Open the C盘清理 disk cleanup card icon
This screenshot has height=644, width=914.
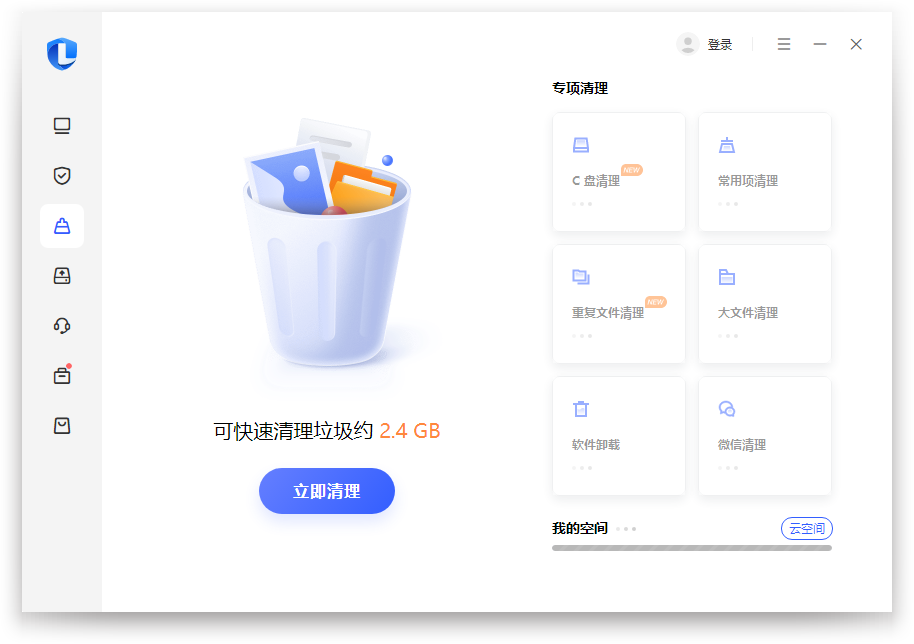tap(581, 144)
